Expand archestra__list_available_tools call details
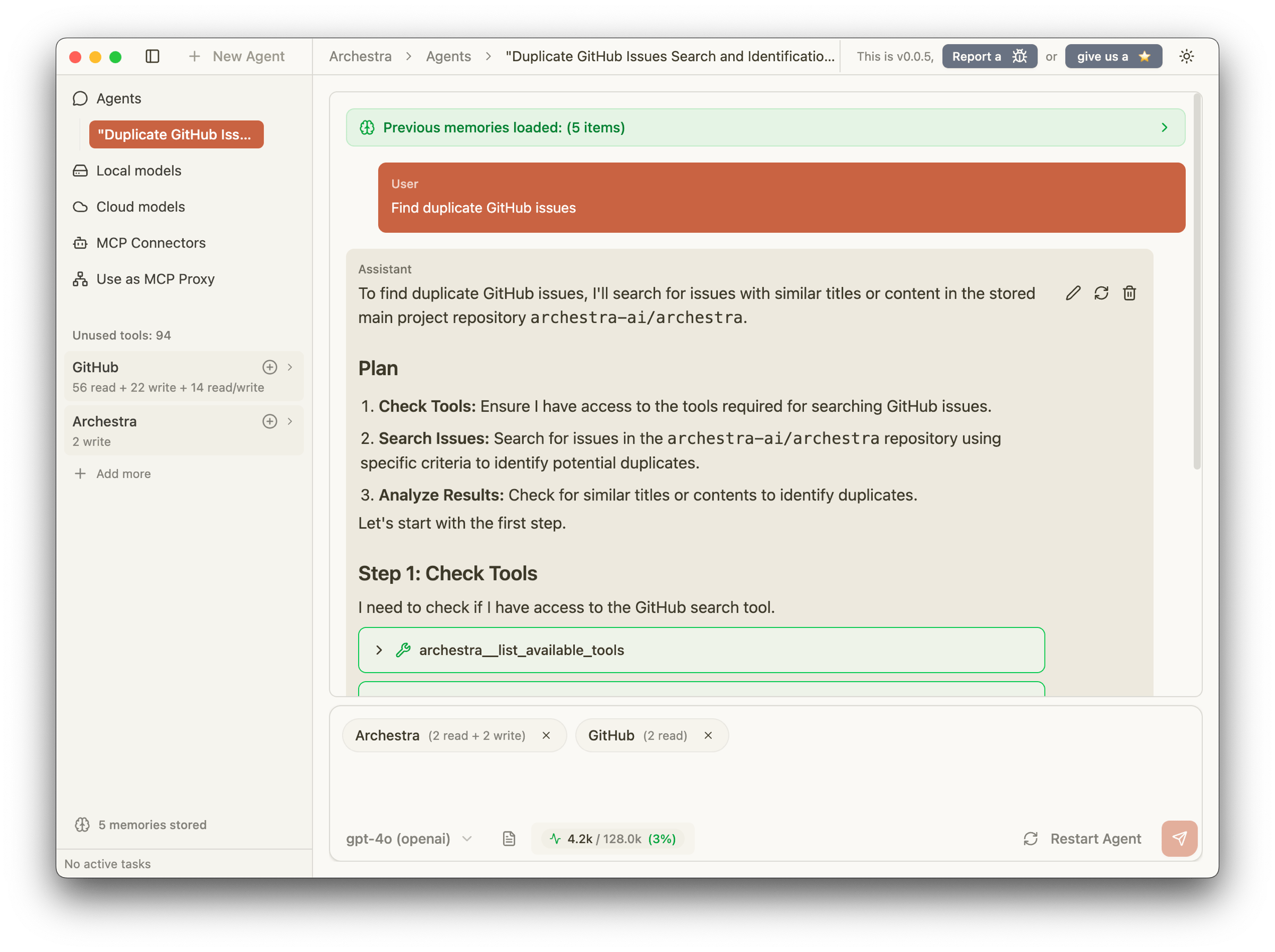Viewport: 1275px width, 952px height. point(379,650)
